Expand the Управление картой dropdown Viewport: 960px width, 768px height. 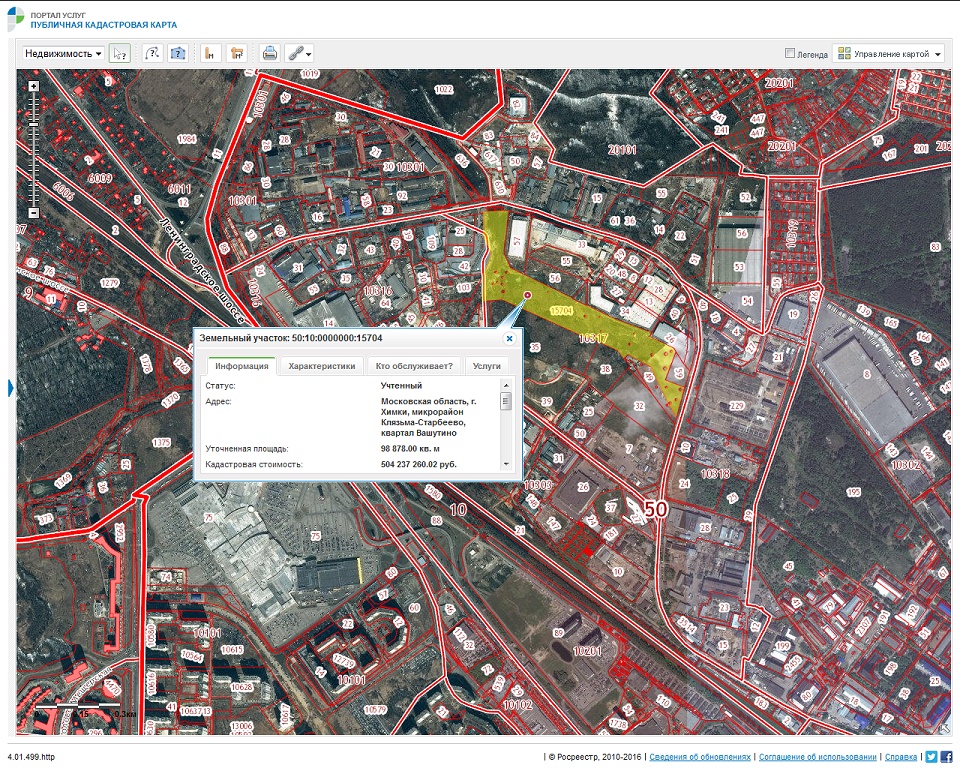coord(889,54)
